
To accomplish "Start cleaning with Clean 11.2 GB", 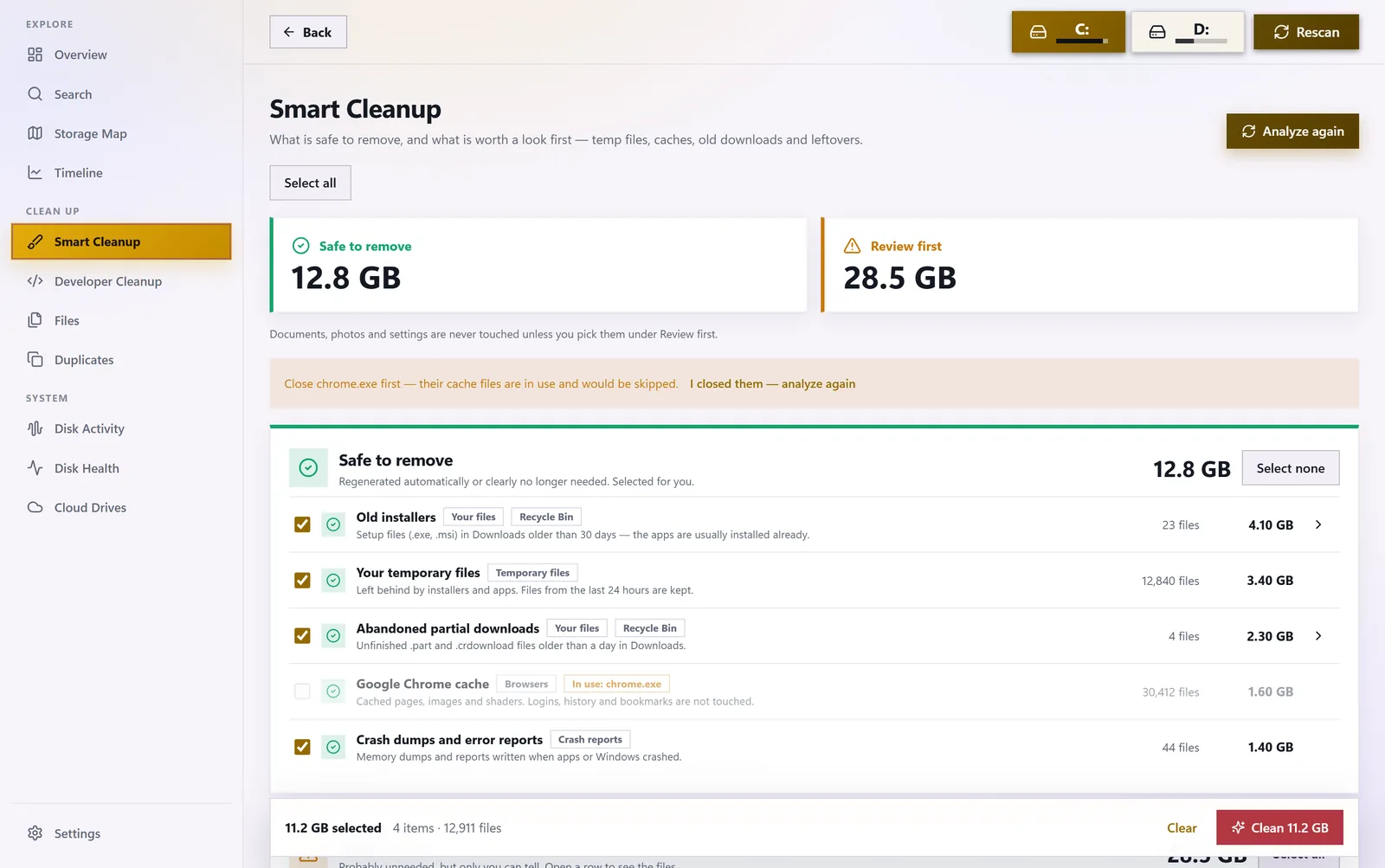I will tap(1279, 827).
